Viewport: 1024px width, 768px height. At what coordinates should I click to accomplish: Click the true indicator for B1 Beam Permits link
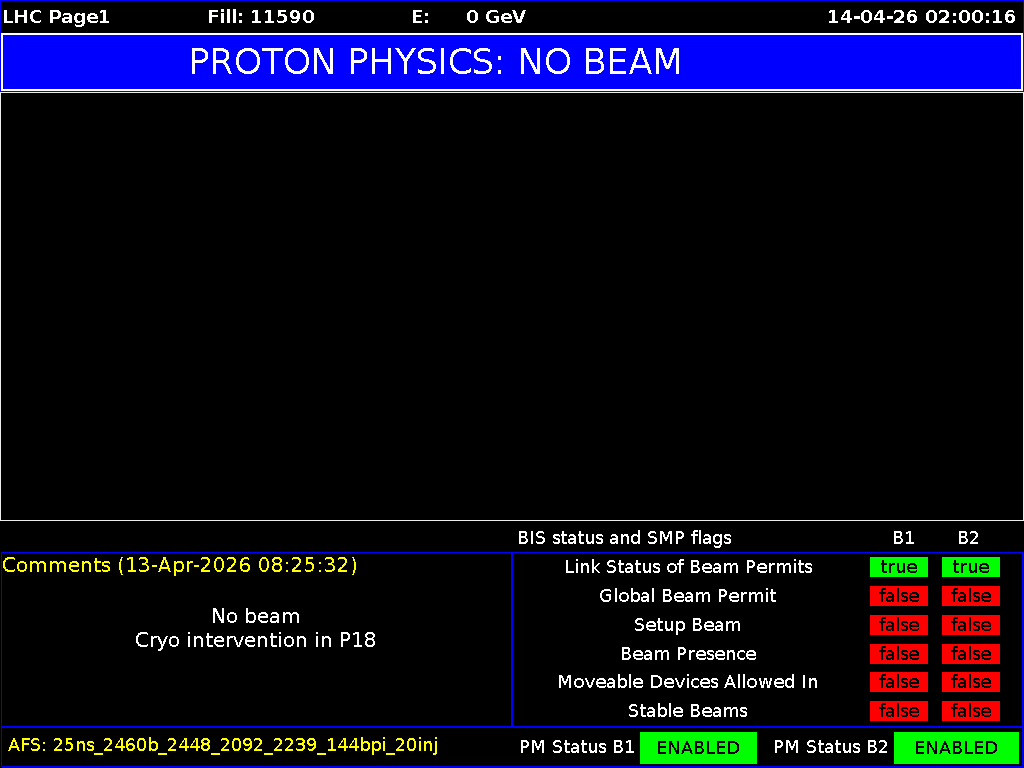coord(898,567)
